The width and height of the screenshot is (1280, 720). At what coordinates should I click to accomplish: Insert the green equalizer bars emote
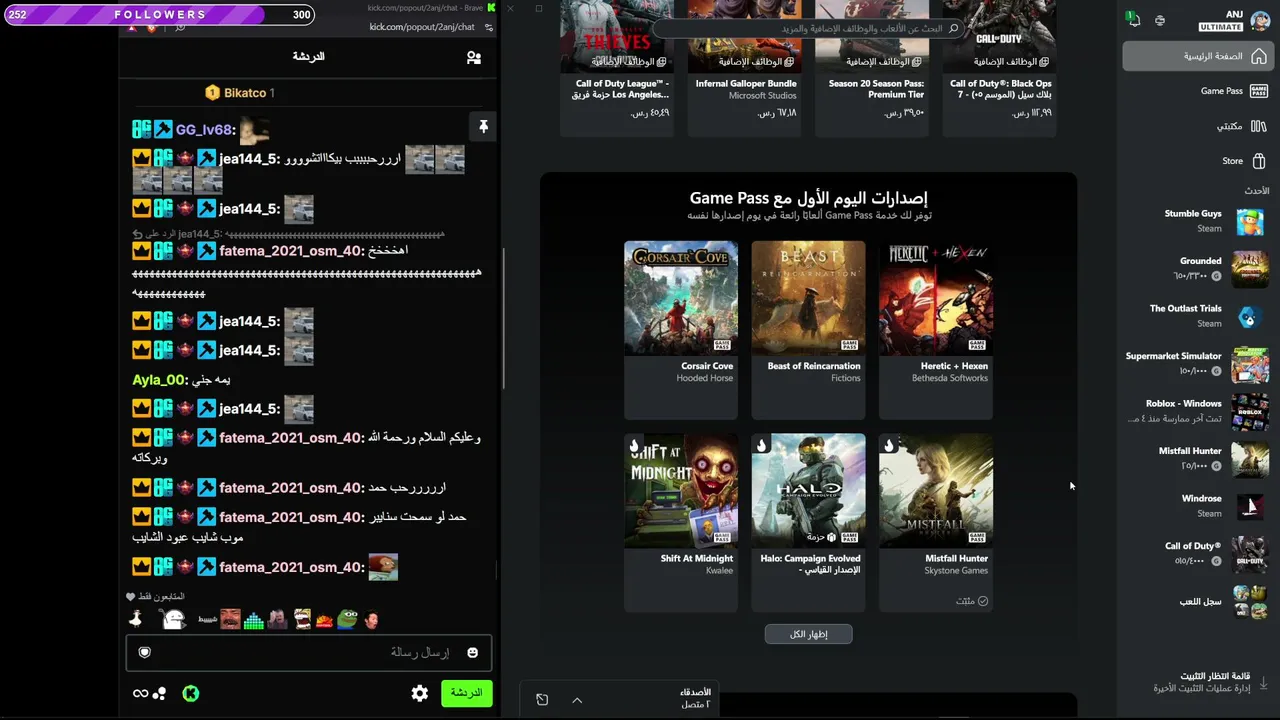pos(254,620)
